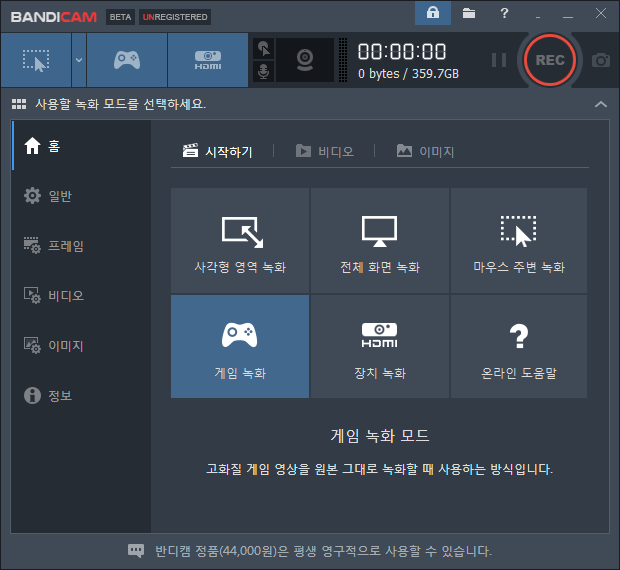Click the UNREGISTERED badge
The width and height of the screenshot is (620, 570).
pos(175,17)
